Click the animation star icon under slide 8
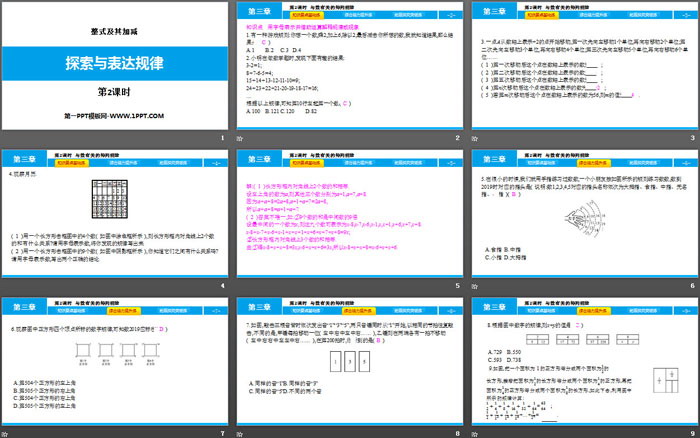The width and height of the screenshot is (700, 438). pyautogui.click(x=240, y=434)
